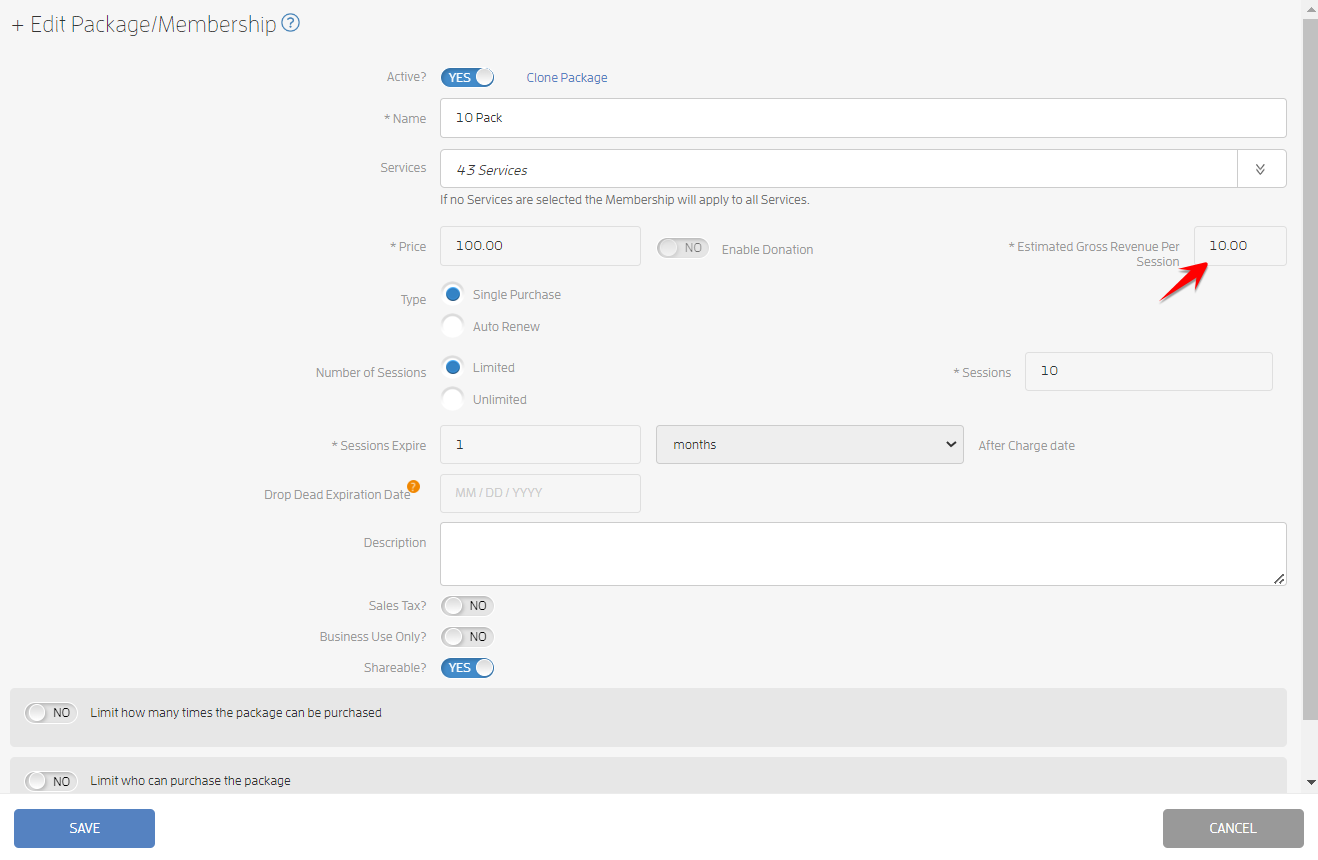The height and width of the screenshot is (860, 1318).
Task: Click the Description resize handle
Action: [1279, 578]
